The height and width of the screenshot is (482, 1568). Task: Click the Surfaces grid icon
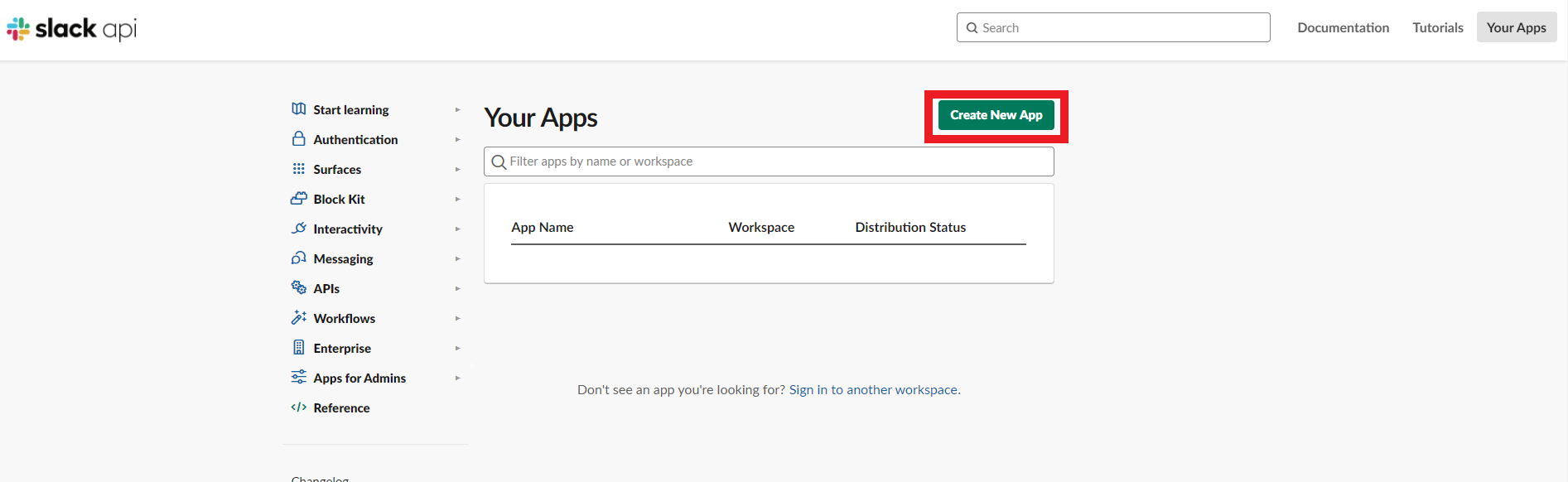[299, 169]
